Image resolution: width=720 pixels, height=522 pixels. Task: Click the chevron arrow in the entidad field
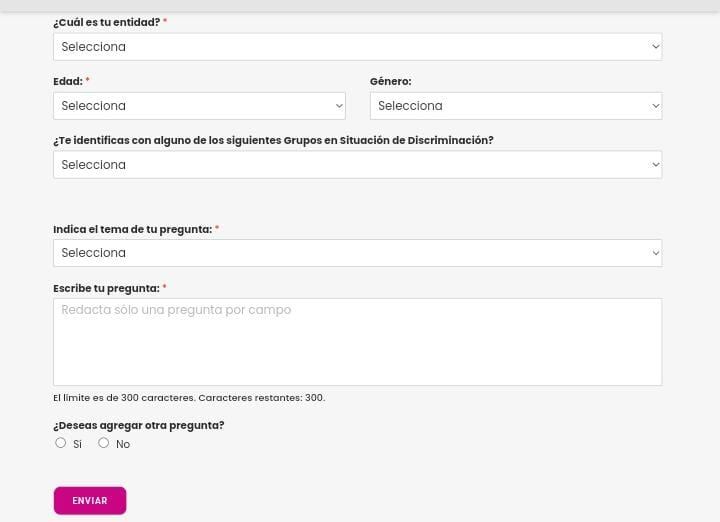[x=656, y=47]
